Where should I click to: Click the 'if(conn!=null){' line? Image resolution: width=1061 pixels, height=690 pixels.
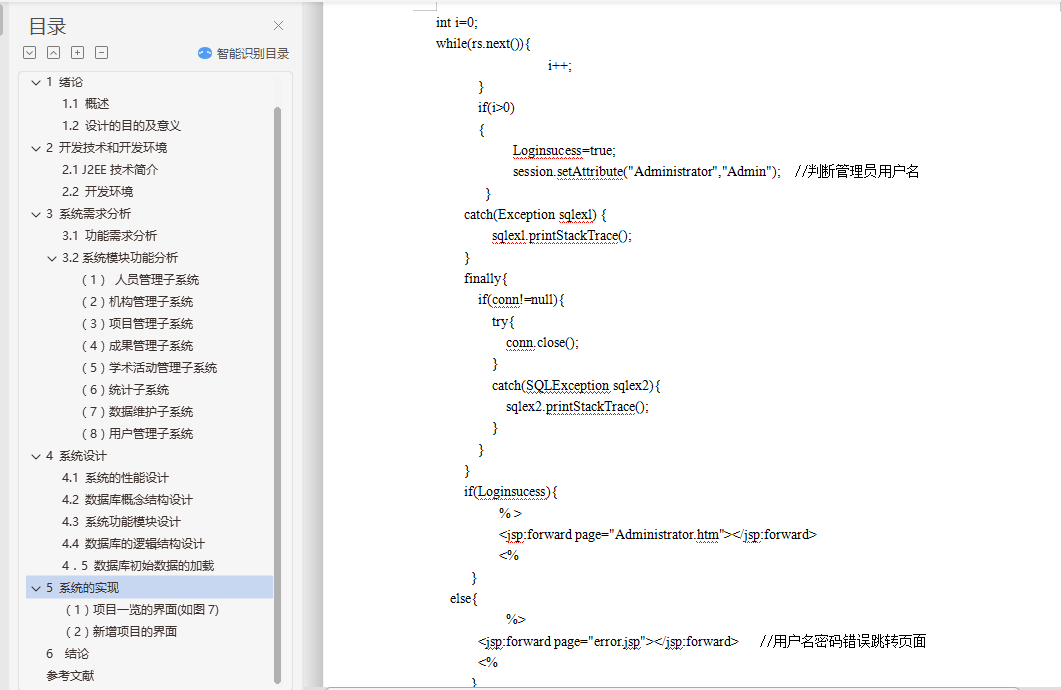click(x=521, y=300)
